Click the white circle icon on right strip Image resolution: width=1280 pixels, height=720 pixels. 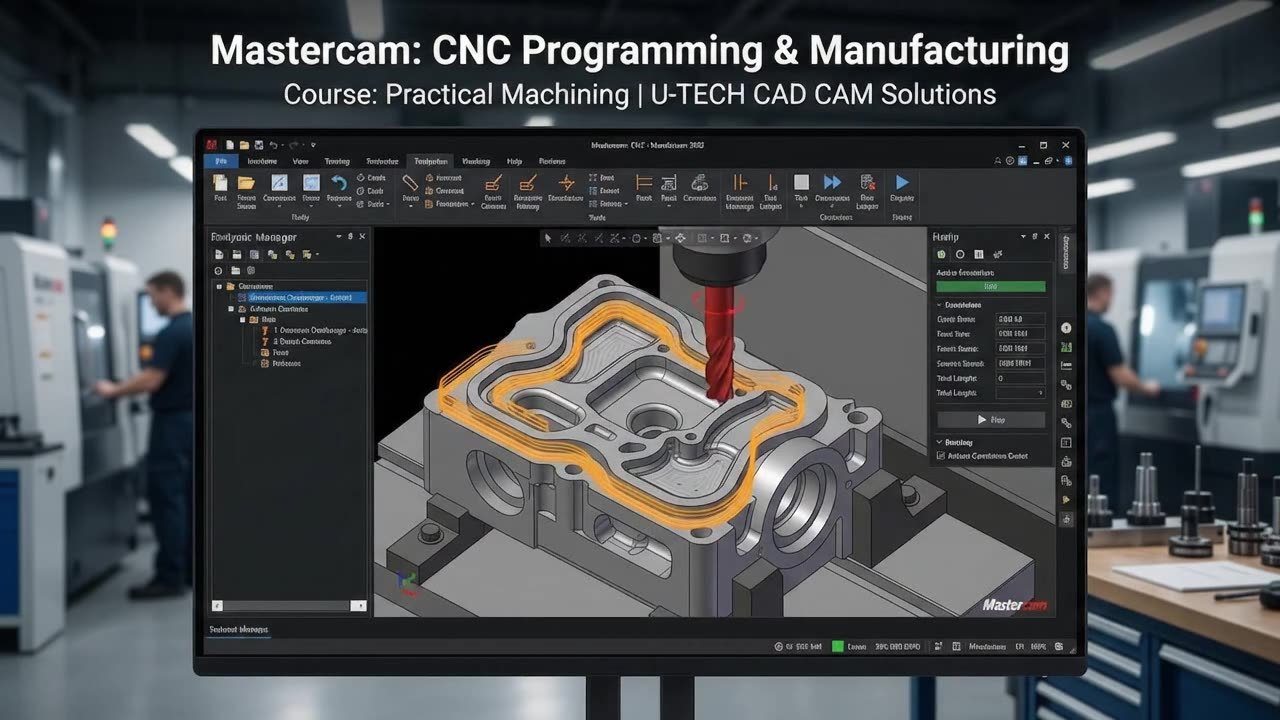tap(1066, 327)
